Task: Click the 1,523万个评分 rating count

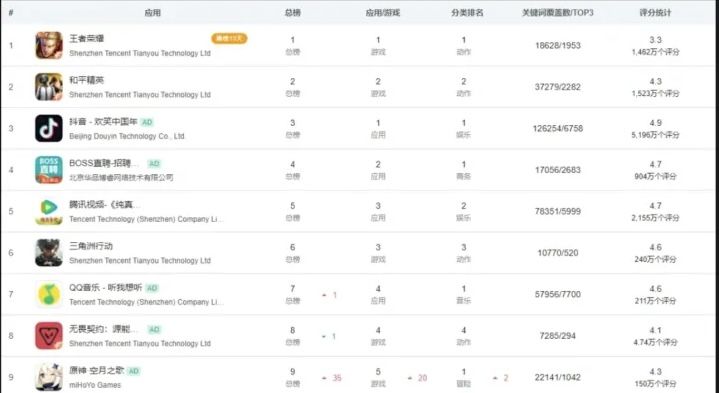Action: click(x=655, y=94)
